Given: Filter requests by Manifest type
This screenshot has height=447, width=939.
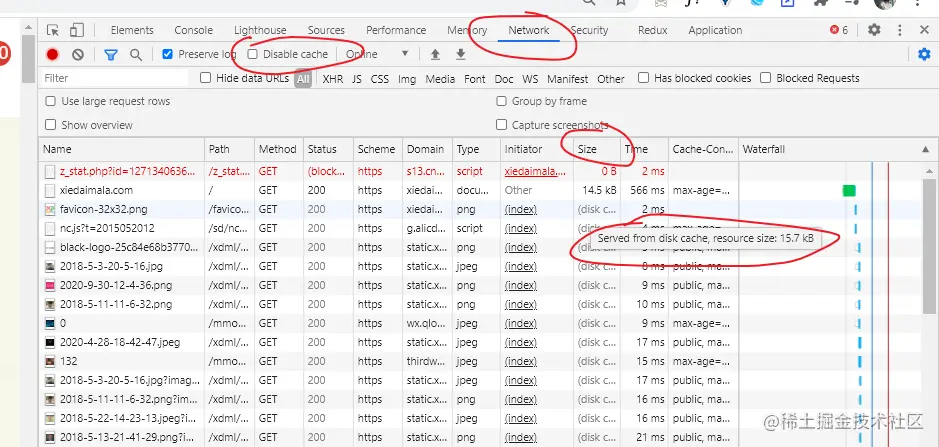Looking at the screenshot, I should point(568,78).
